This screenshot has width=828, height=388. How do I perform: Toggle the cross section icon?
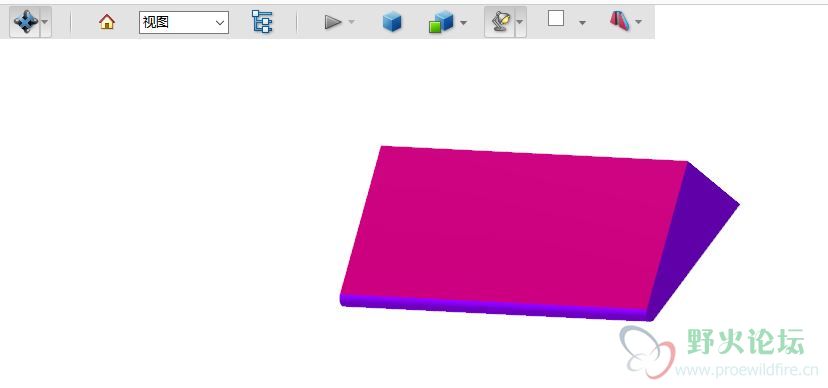coord(620,22)
